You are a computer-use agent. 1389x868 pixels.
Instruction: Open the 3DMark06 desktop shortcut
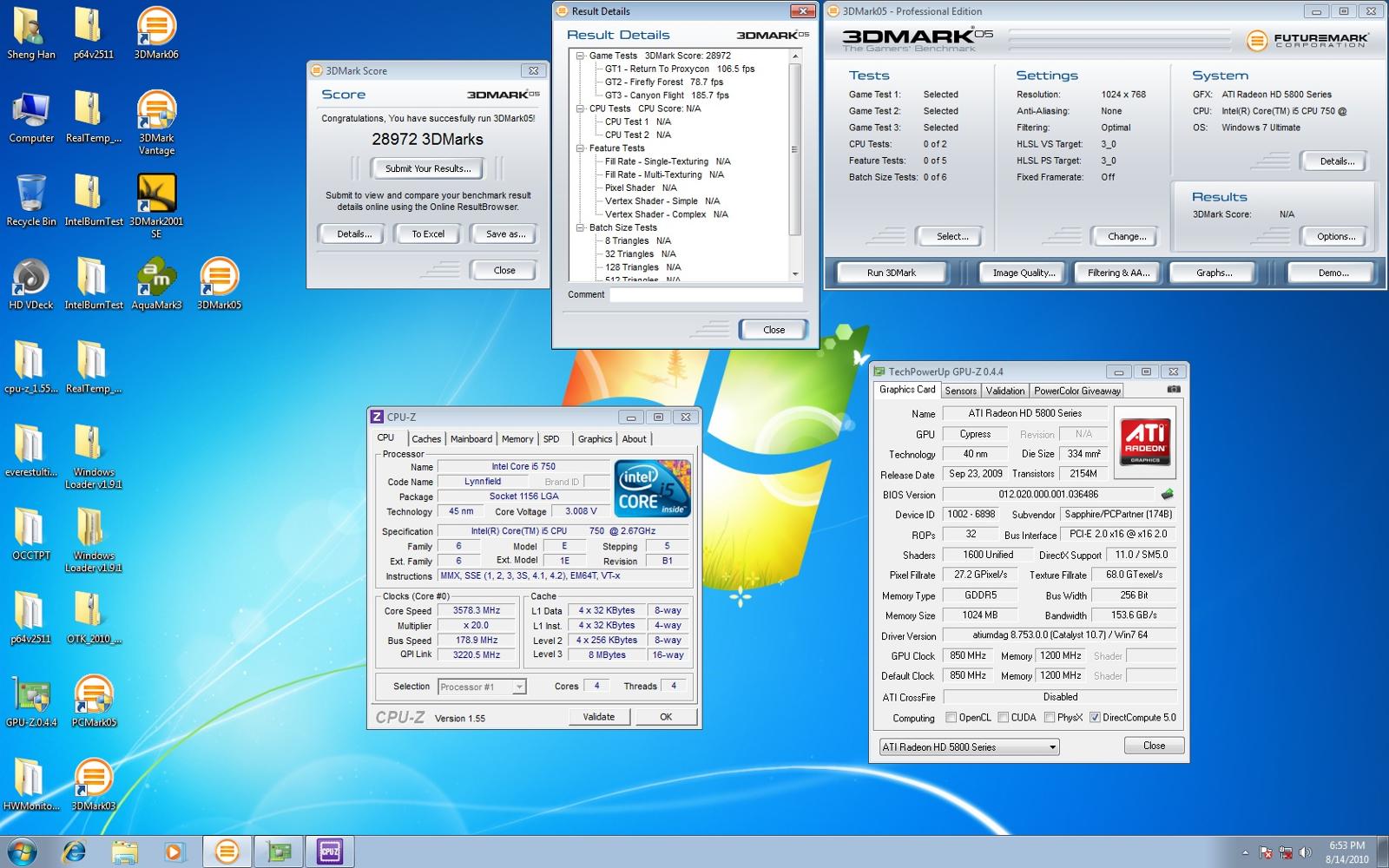pyautogui.click(x=156, y=32)
